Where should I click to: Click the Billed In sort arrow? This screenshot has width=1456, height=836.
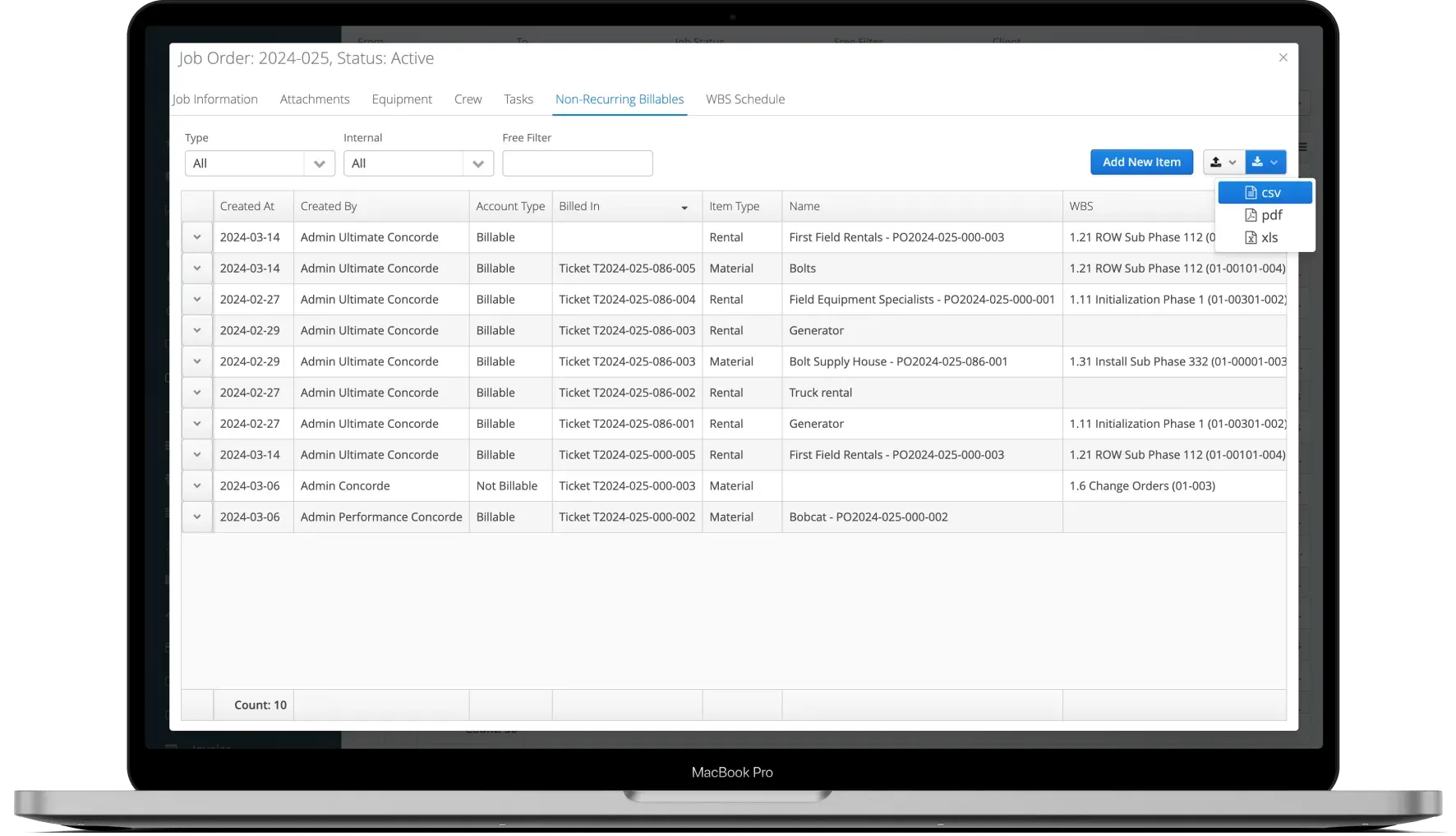pyautogui.click(x=684, y=207)
